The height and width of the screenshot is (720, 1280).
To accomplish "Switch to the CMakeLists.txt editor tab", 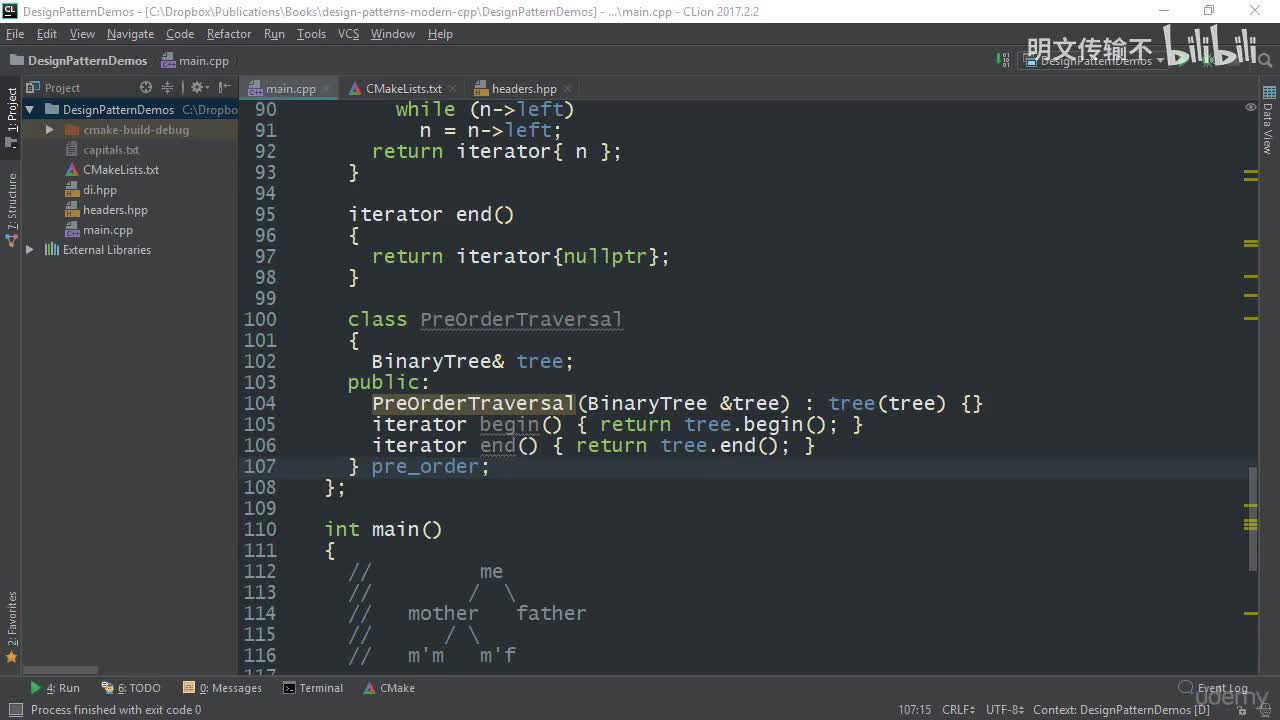I will click(x=402, y=89).
